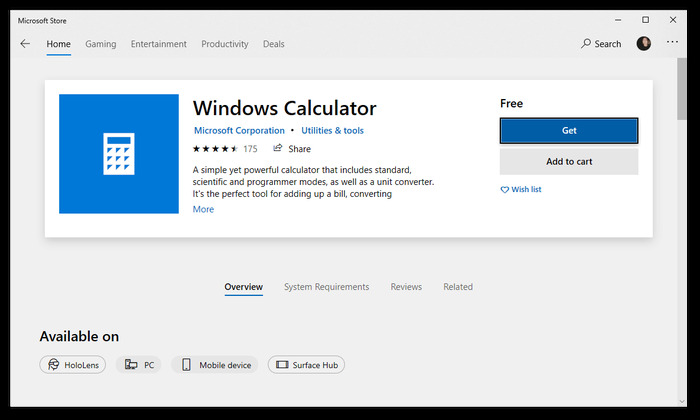700x420 pixels.
Task: Open the Gaming tab
Action: coord(100,44)
